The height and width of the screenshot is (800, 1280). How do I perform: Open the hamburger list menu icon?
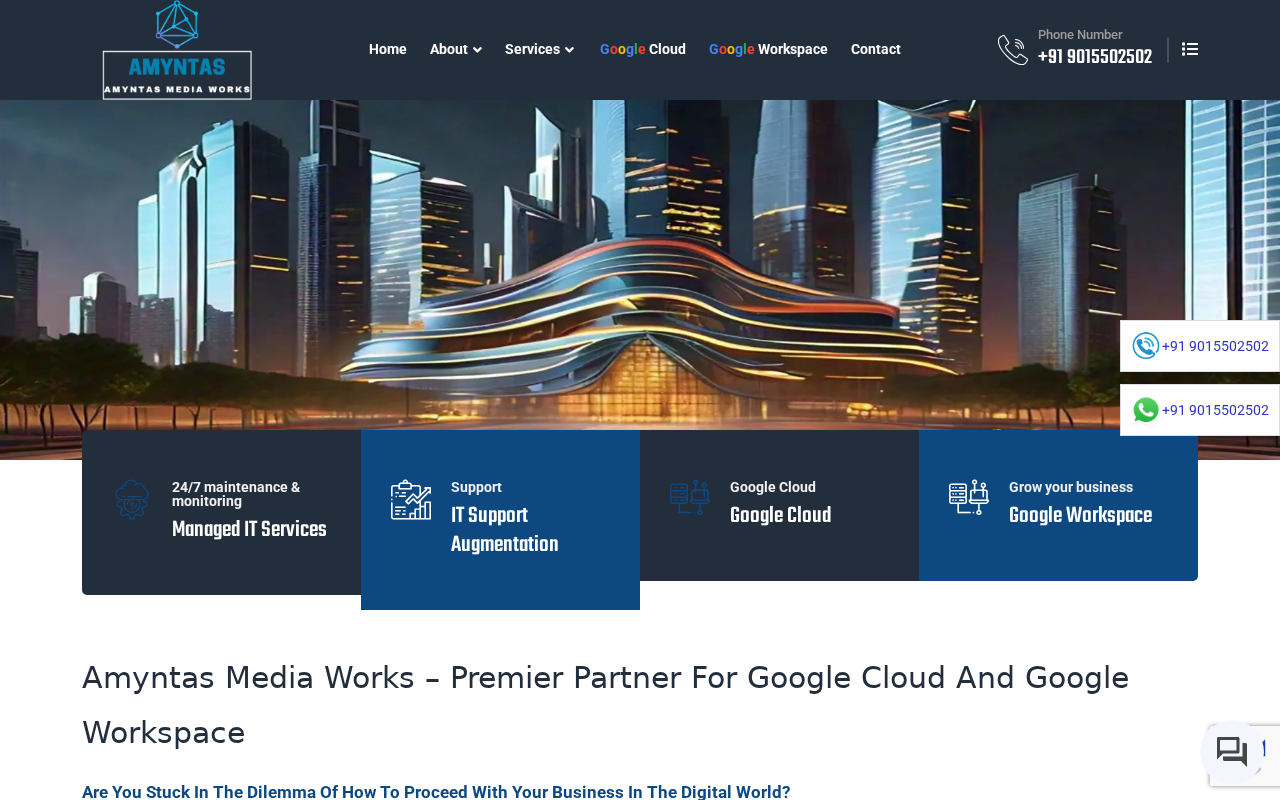[1190, 49]
